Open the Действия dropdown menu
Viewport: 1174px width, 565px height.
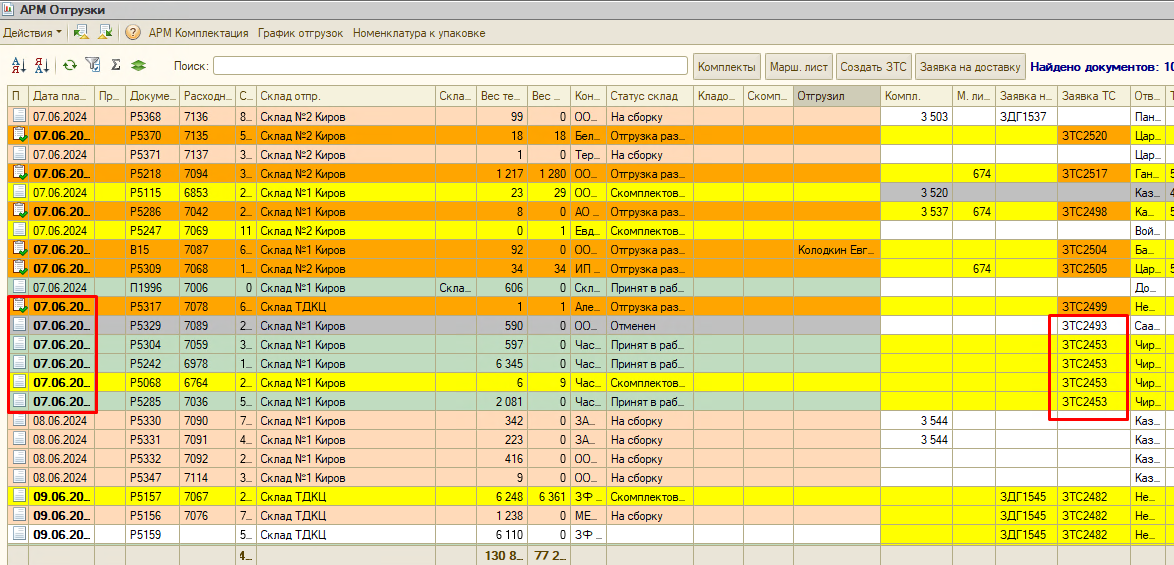coord(32,33)
